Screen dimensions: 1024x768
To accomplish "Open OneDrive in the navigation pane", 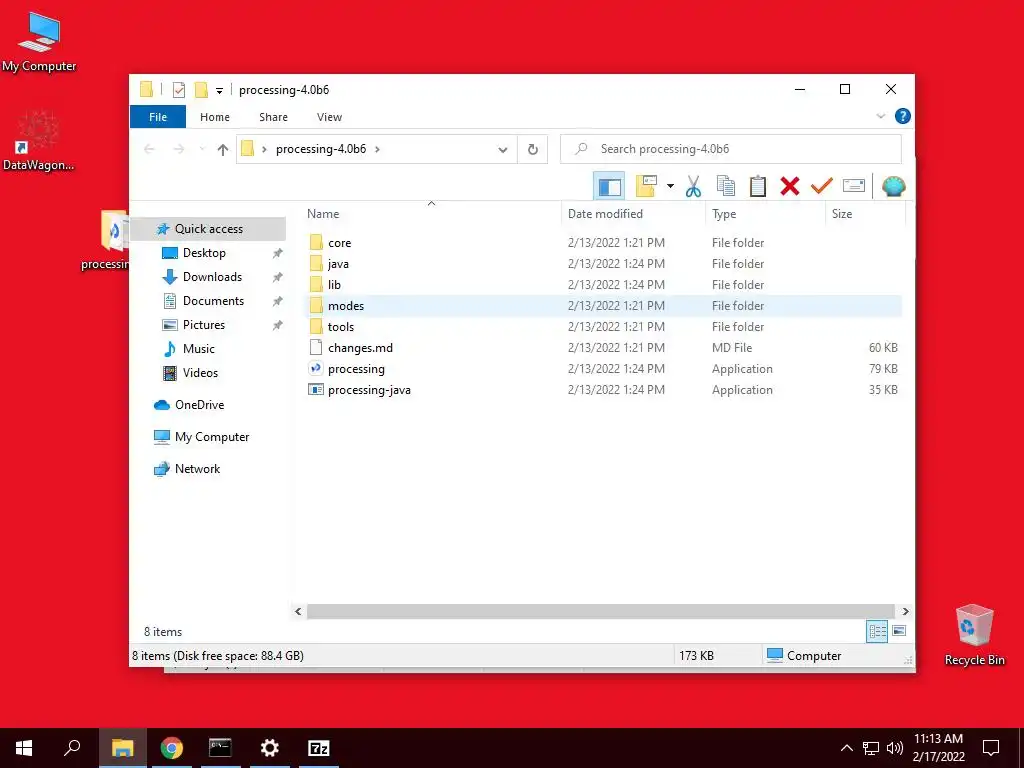I will coord(199,405).
